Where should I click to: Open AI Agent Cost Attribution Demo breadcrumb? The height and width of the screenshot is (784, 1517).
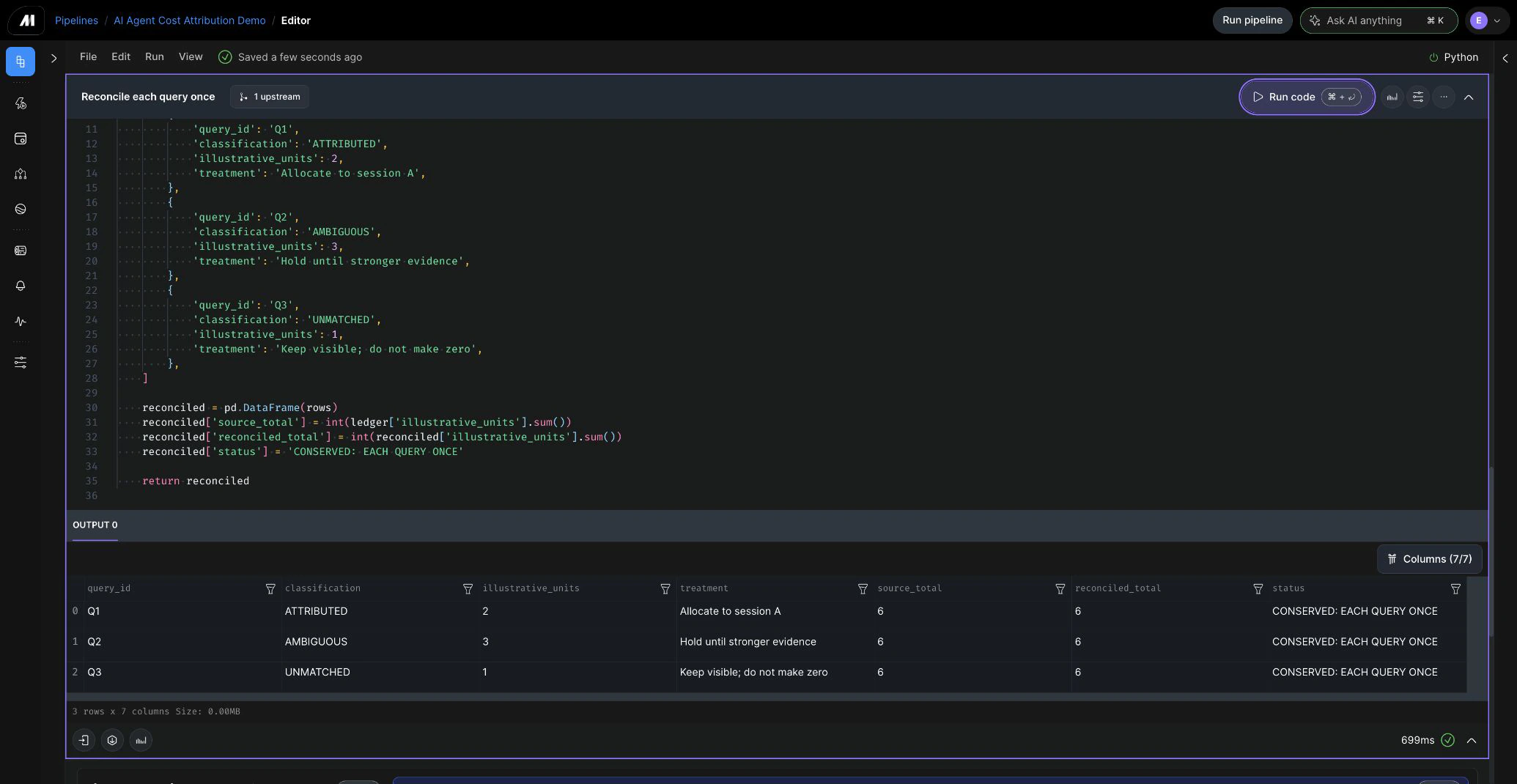189,21
